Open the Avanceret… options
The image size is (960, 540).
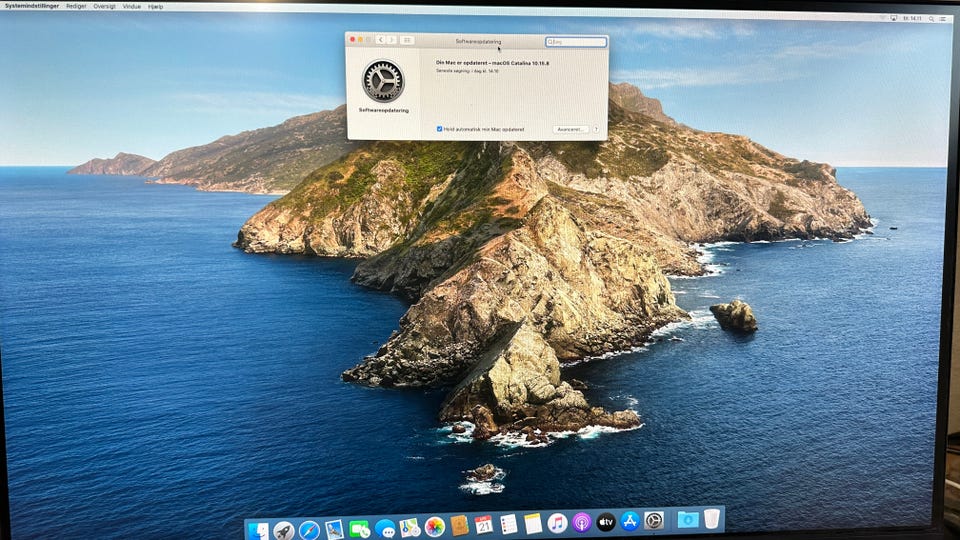pyautogui.click(x=570, y=129)
